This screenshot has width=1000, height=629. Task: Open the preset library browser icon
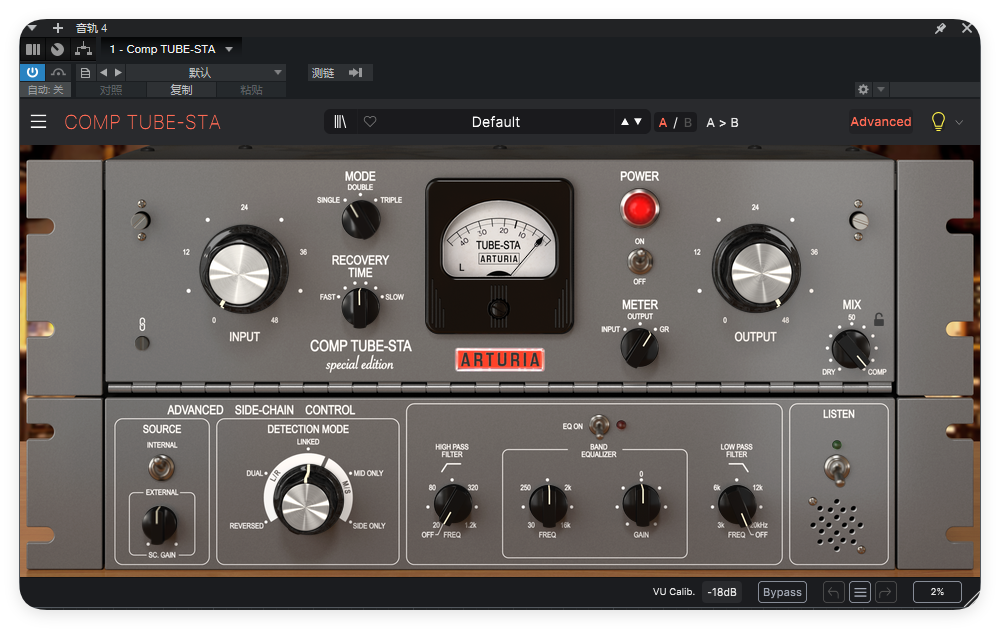[x=340, y=122]
